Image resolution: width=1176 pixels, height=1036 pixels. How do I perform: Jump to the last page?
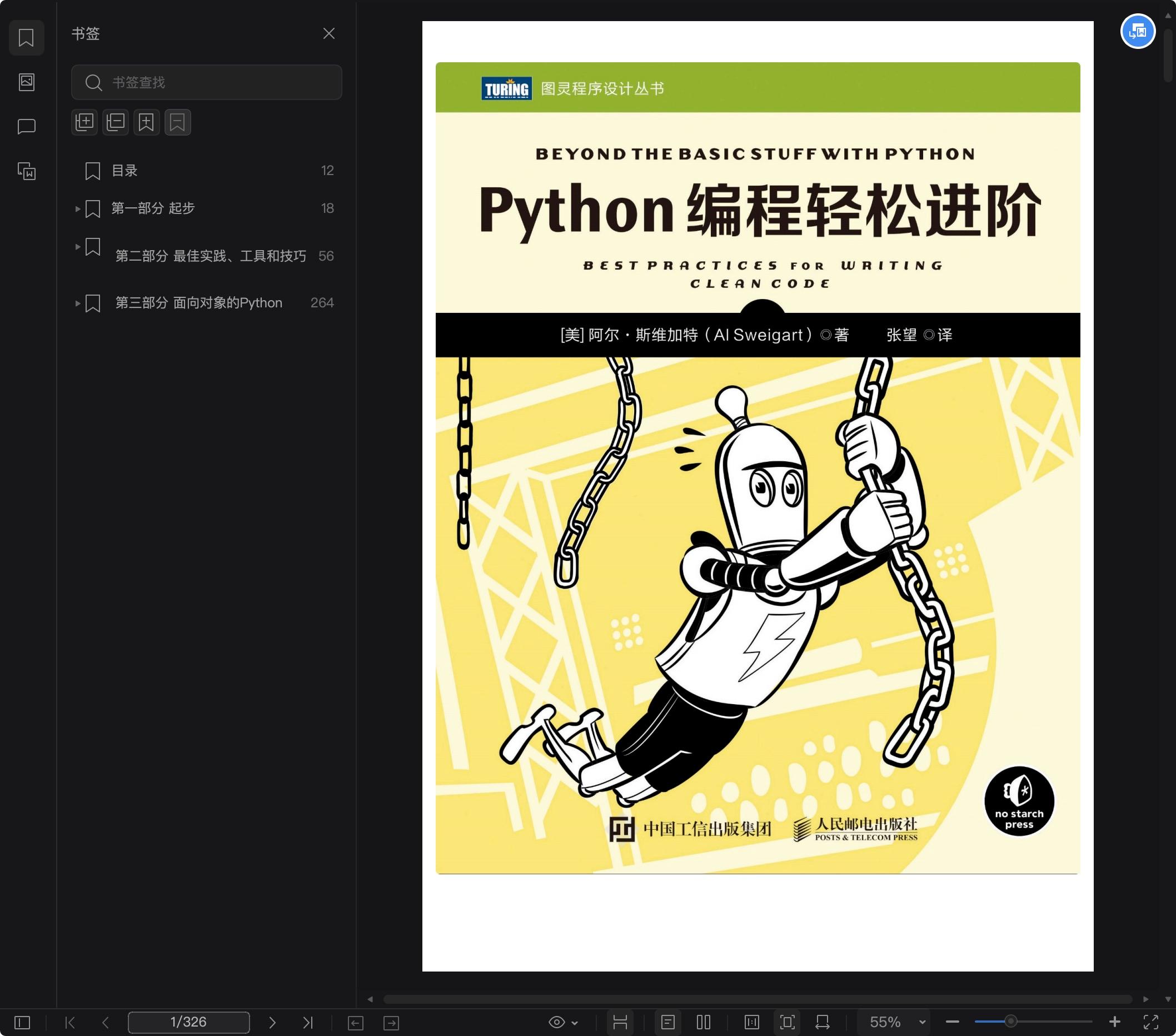(x=308, y=1022)
